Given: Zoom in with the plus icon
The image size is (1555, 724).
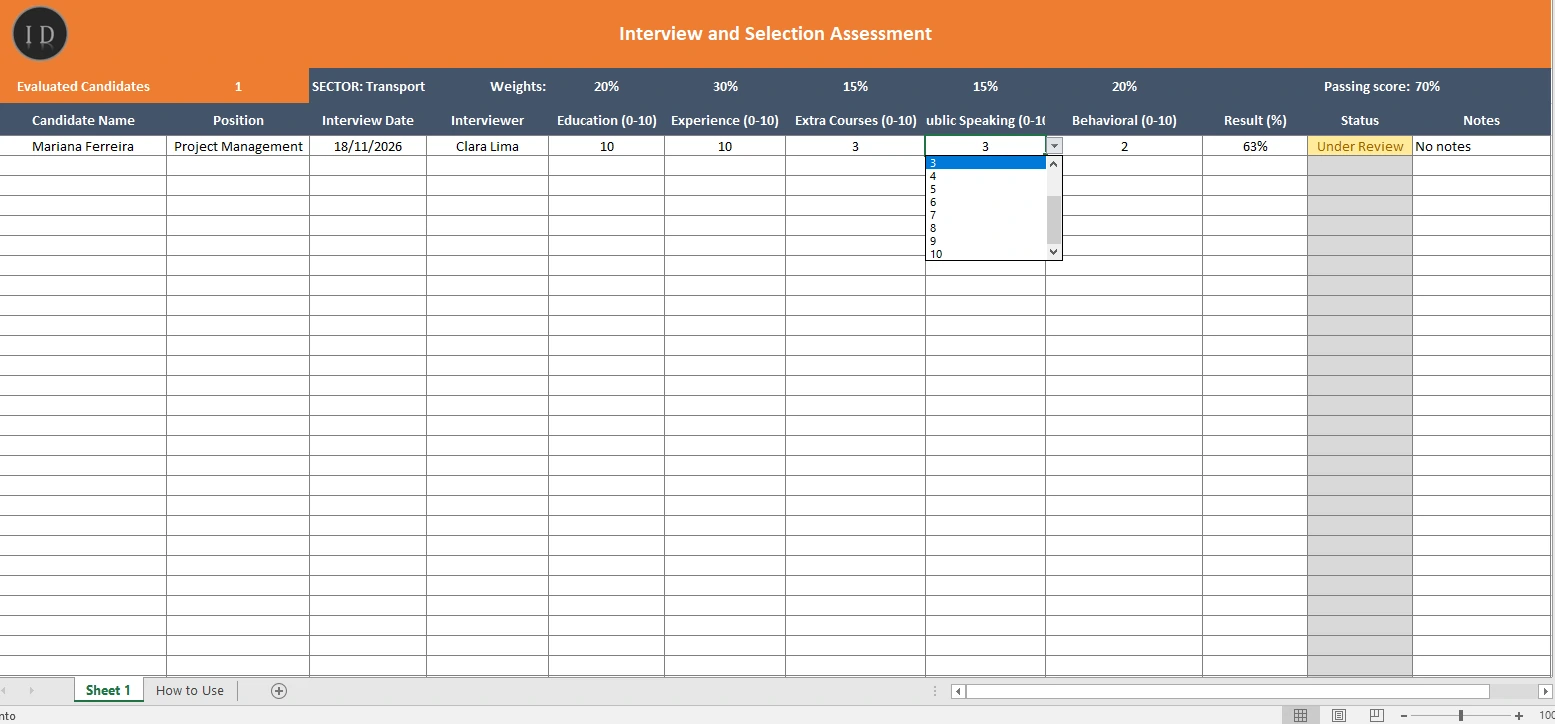Looking at the screenshot, I should [1519, 716].
